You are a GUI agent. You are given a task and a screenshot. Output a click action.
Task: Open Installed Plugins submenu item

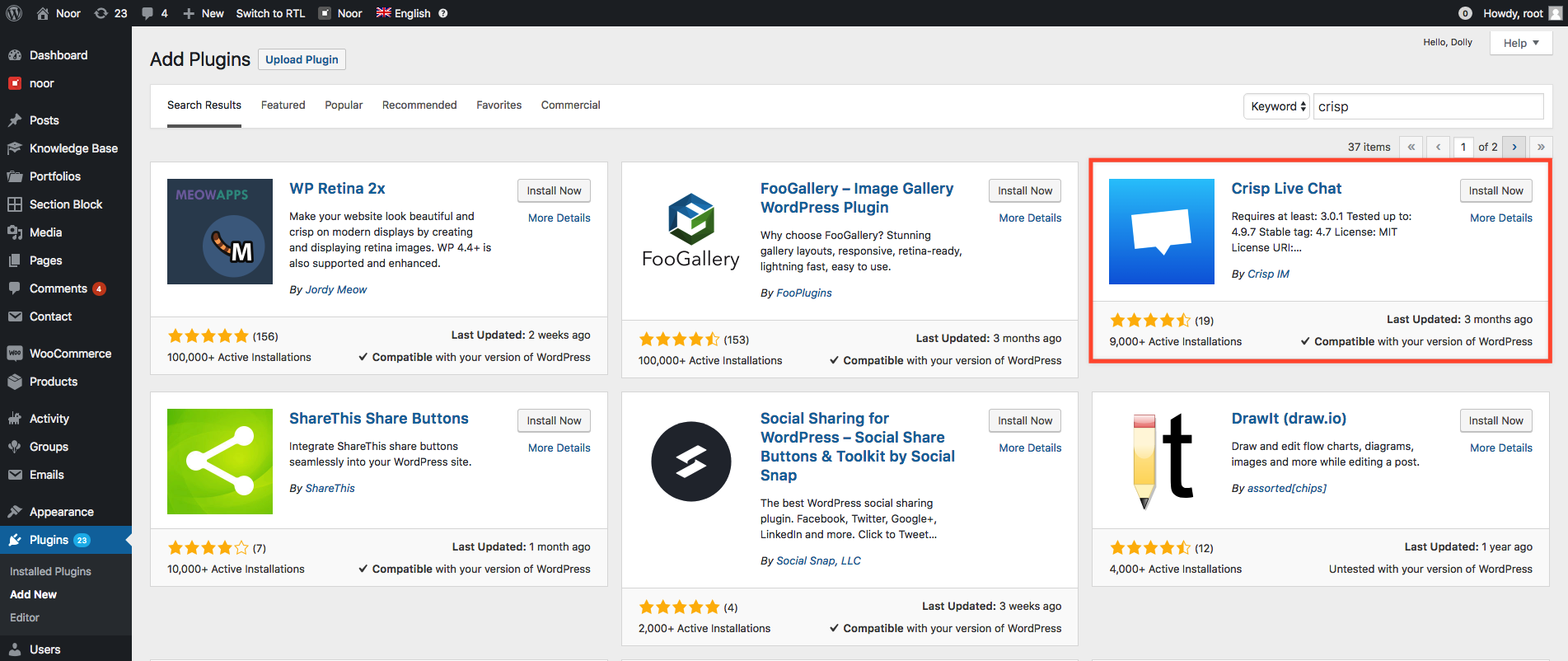point(50,571)
